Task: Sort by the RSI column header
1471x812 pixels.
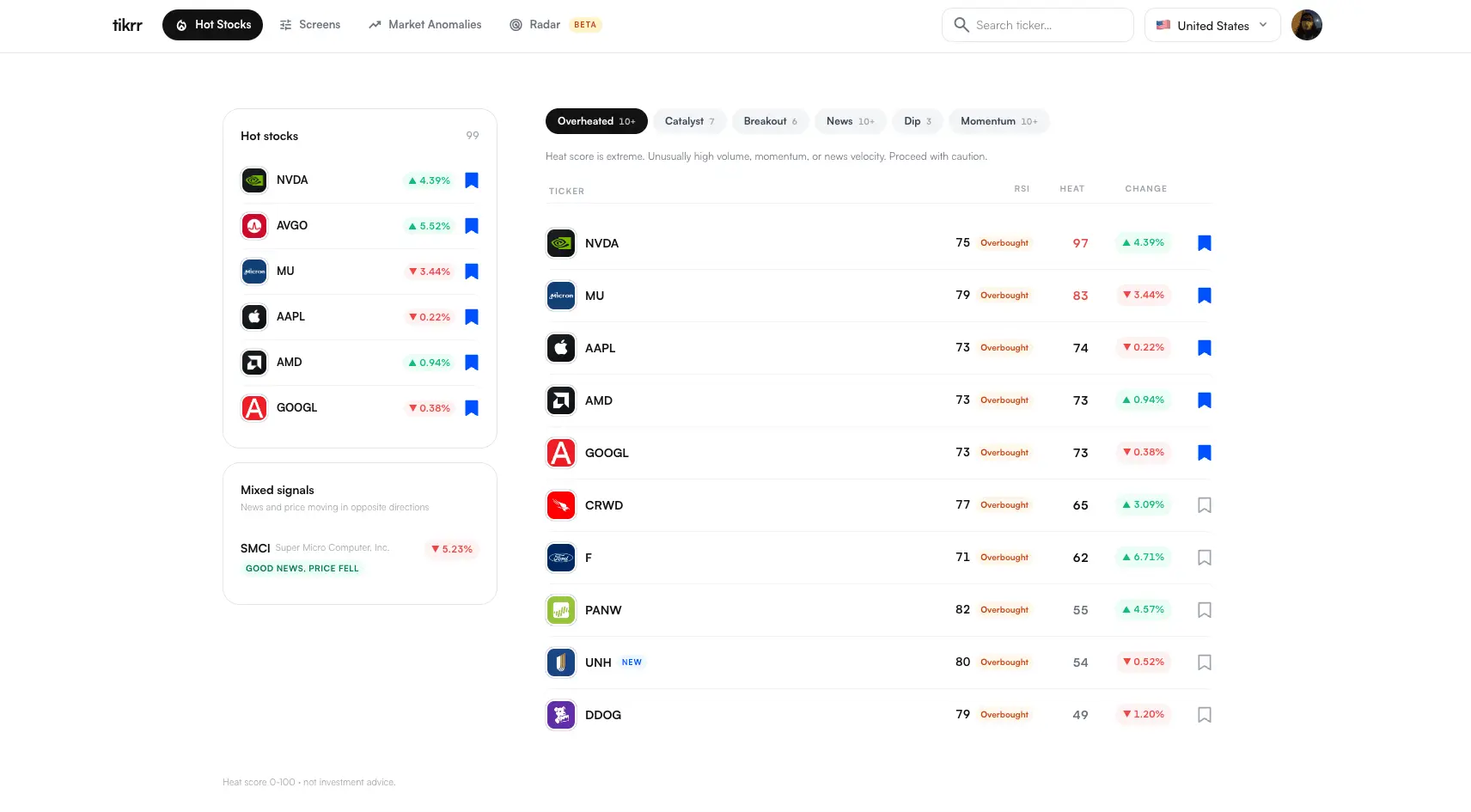Action: [x=1022, y=189]
